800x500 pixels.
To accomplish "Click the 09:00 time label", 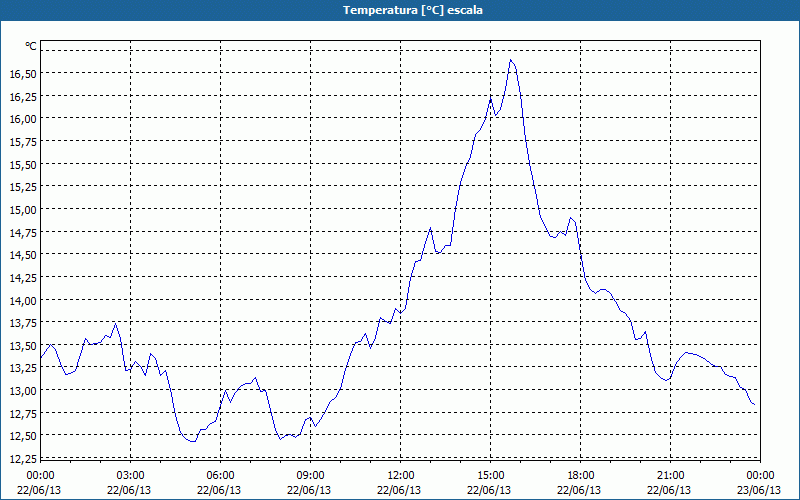I will (310, 476).
